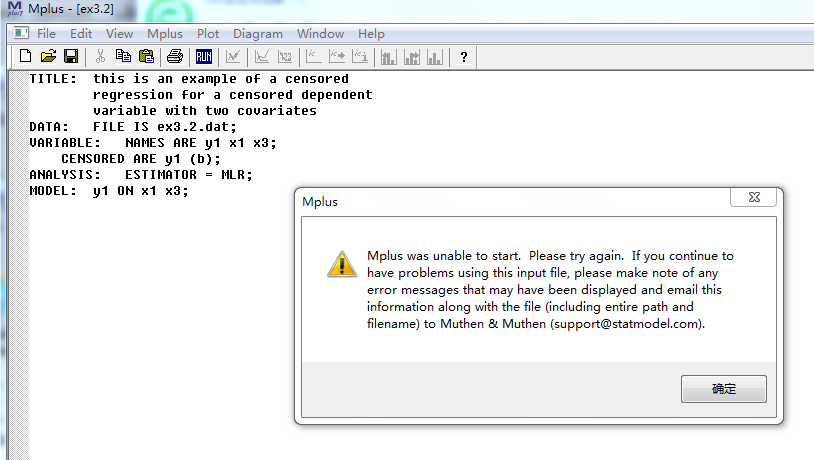Cut selected text using scissors icon
Image resolution: width=814 pixels, height=460 pixels.
[x=100, y=56]
